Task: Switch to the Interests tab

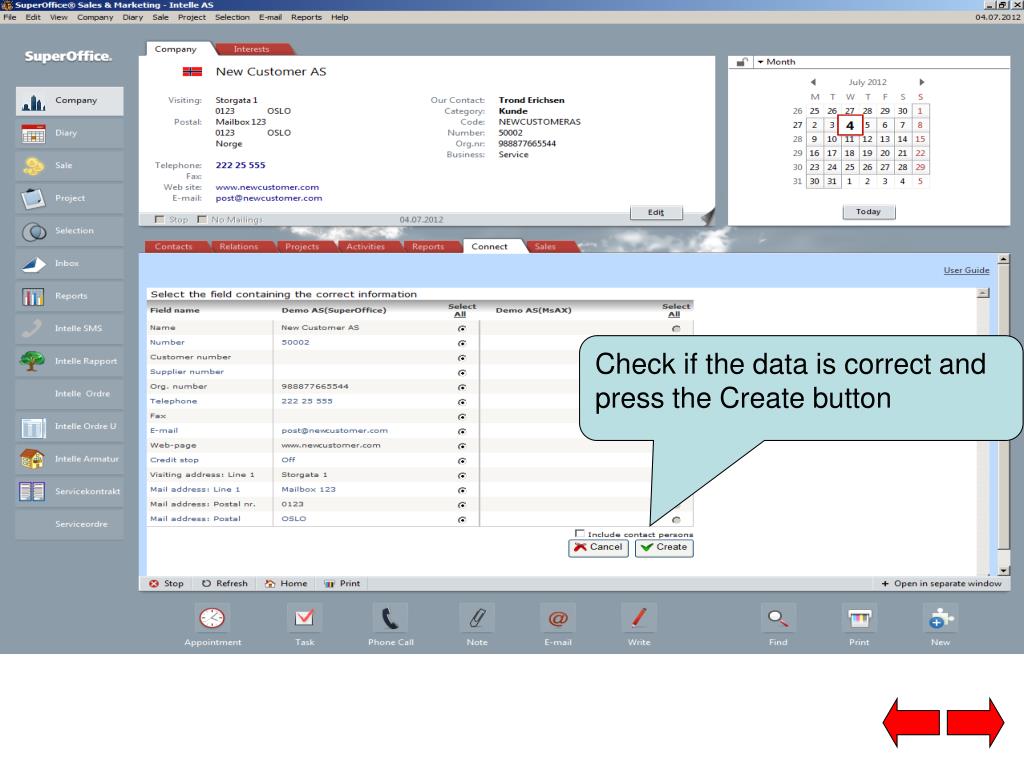Action: click(251, 49)
